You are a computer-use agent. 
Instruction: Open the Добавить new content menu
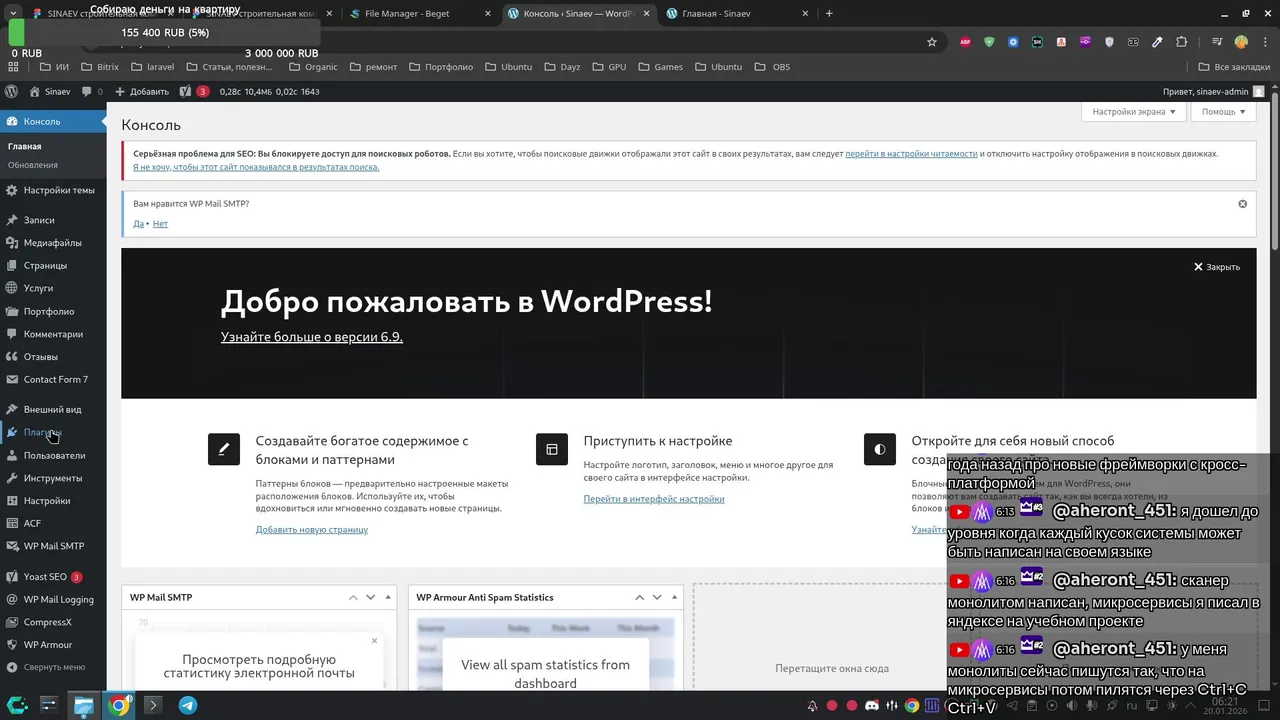(142, 91)
